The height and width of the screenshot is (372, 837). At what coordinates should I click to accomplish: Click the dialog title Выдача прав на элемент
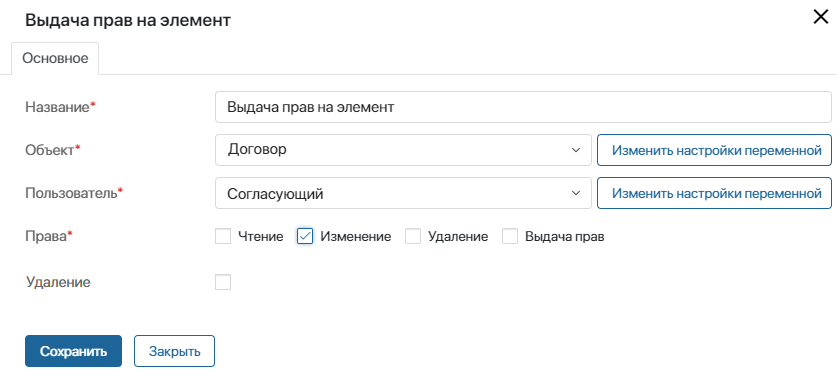[x=128, y=20]
